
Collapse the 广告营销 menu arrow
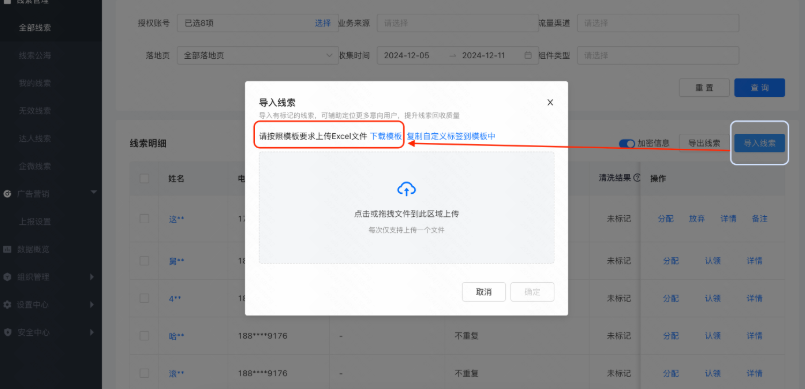(x=93, y=192)
